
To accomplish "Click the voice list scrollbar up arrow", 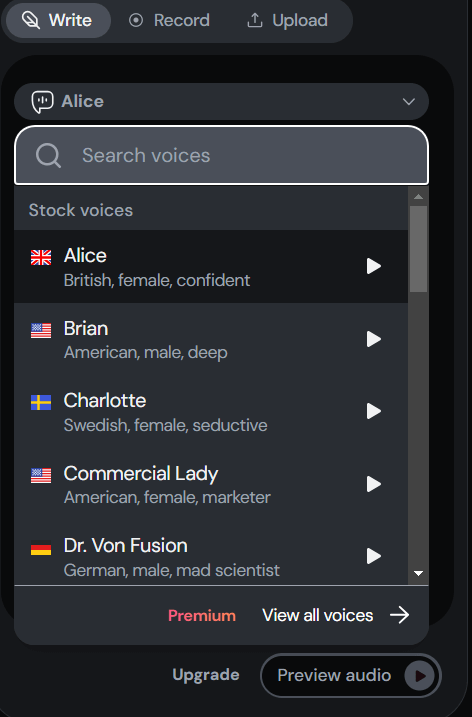I will (418, 197).
